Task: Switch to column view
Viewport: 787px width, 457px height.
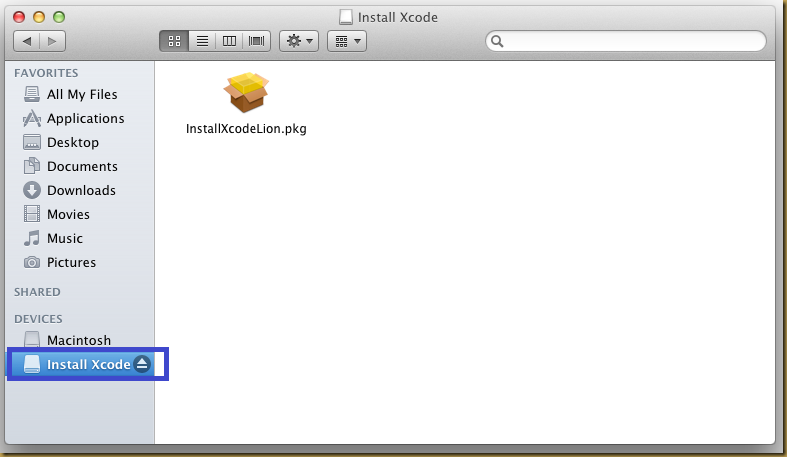Action: (x=229, y=41)
